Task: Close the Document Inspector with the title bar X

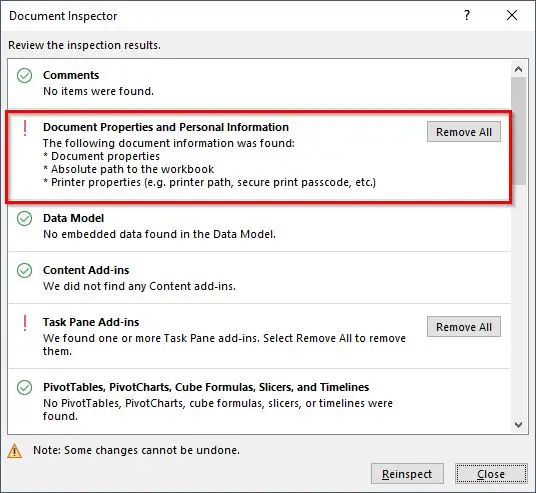Action: coord(512,15)
